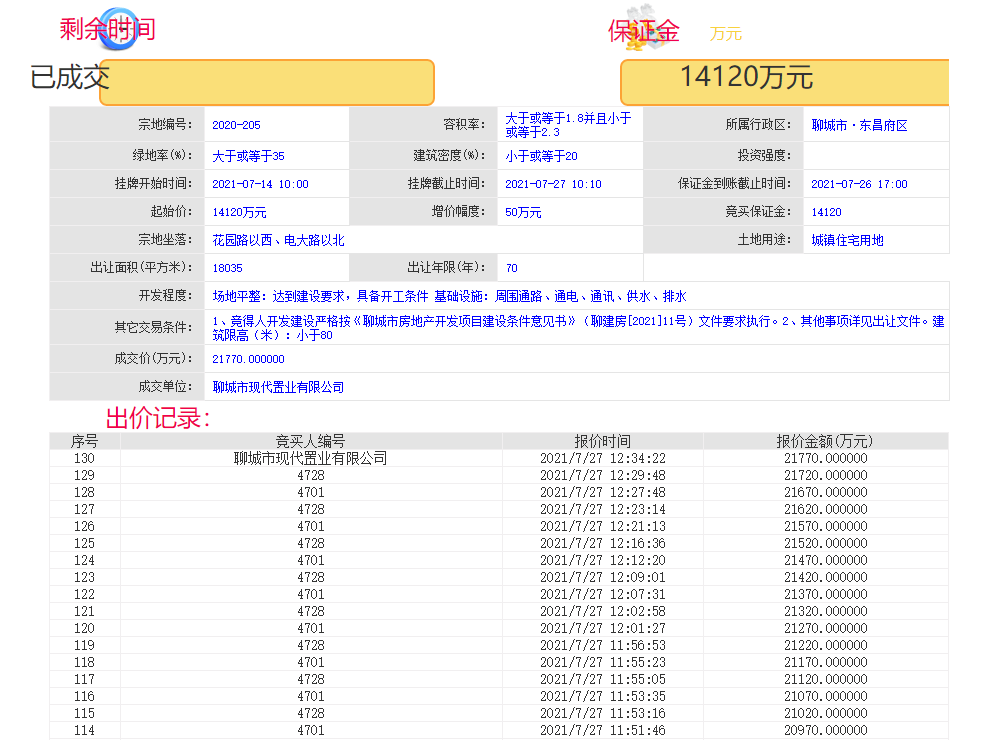The image size is (1001, 740).
Task: Click bid amount 21720.000000 in row 129
Action: pos(825,476)
